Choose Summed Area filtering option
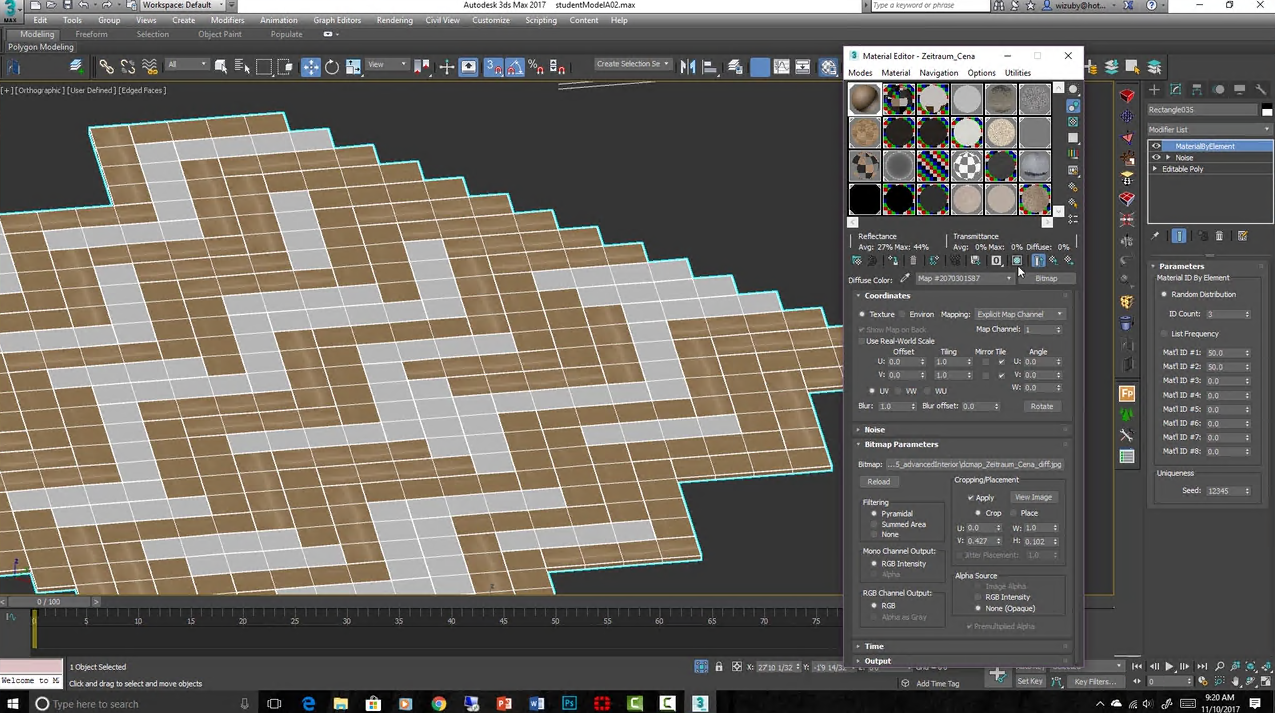 click(x=874, y=524)
